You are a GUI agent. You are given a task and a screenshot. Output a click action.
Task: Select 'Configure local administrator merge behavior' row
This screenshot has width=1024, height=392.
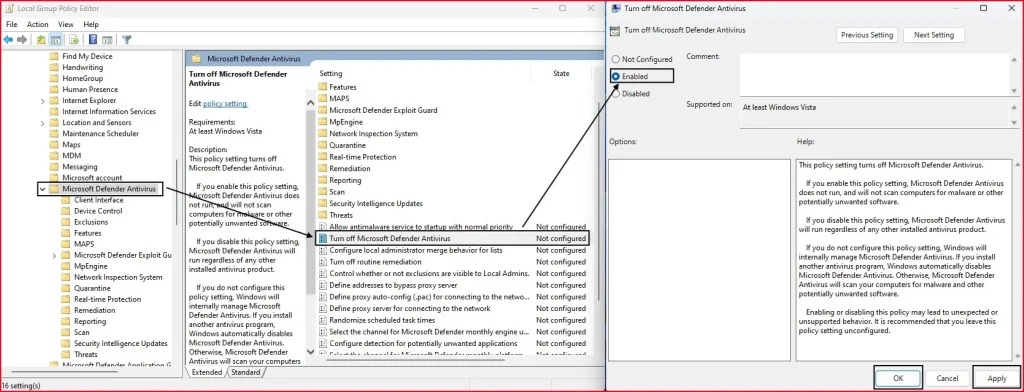452,250
